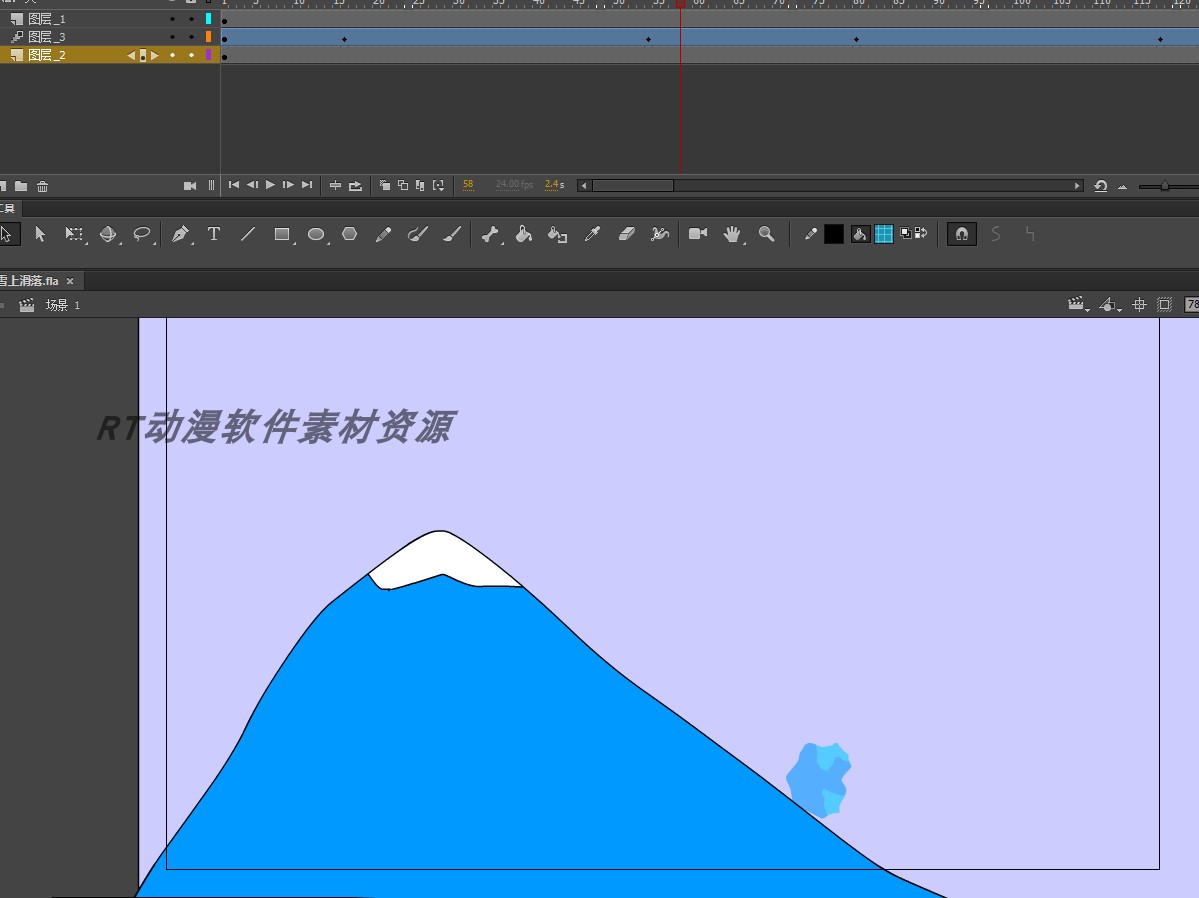Activate the Text tool
The width and height of the screenshot is (1199, 898).
point(213,234)
